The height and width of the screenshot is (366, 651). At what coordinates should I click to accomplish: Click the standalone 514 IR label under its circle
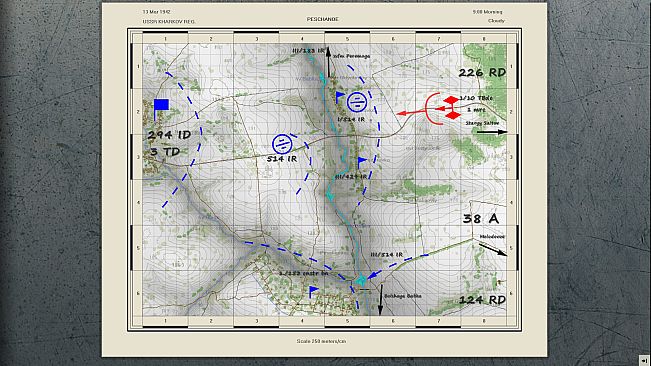click(x=282, y=159)
